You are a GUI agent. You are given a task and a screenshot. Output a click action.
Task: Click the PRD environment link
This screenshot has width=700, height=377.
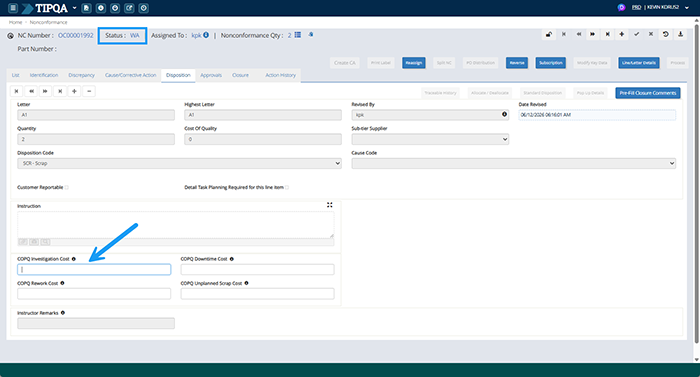[637, 7]
